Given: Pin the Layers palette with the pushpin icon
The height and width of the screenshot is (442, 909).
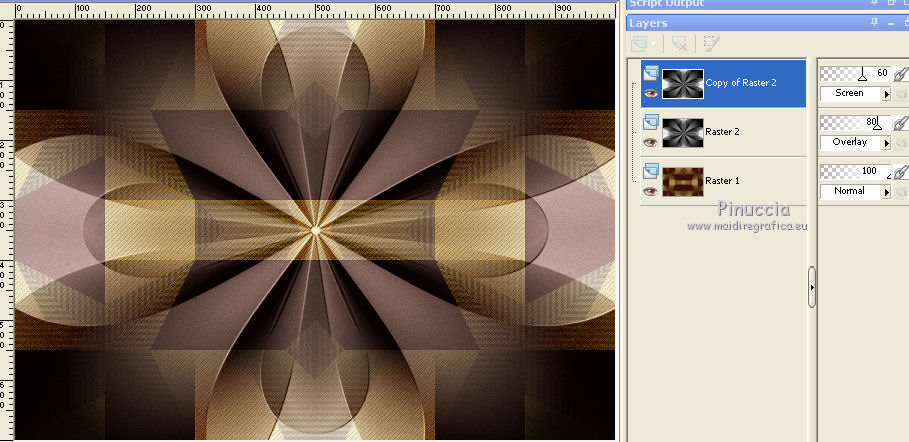Looking at the screenshot, I should pyautogui.click(x=874, y=23).
